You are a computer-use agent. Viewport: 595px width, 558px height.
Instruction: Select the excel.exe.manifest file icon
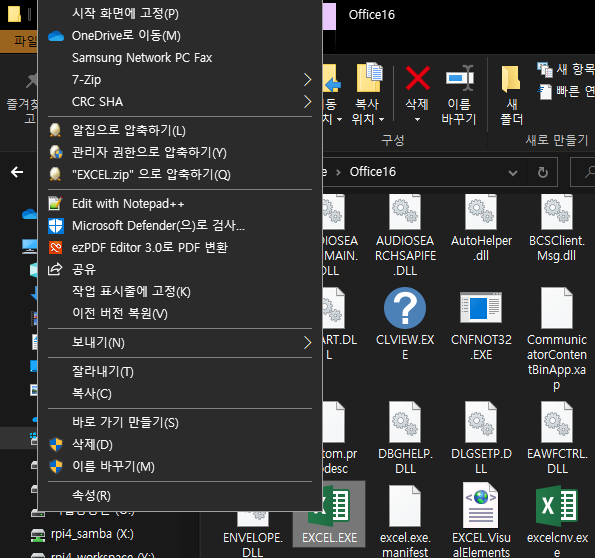pyautogui.click(x=405, y=506)
